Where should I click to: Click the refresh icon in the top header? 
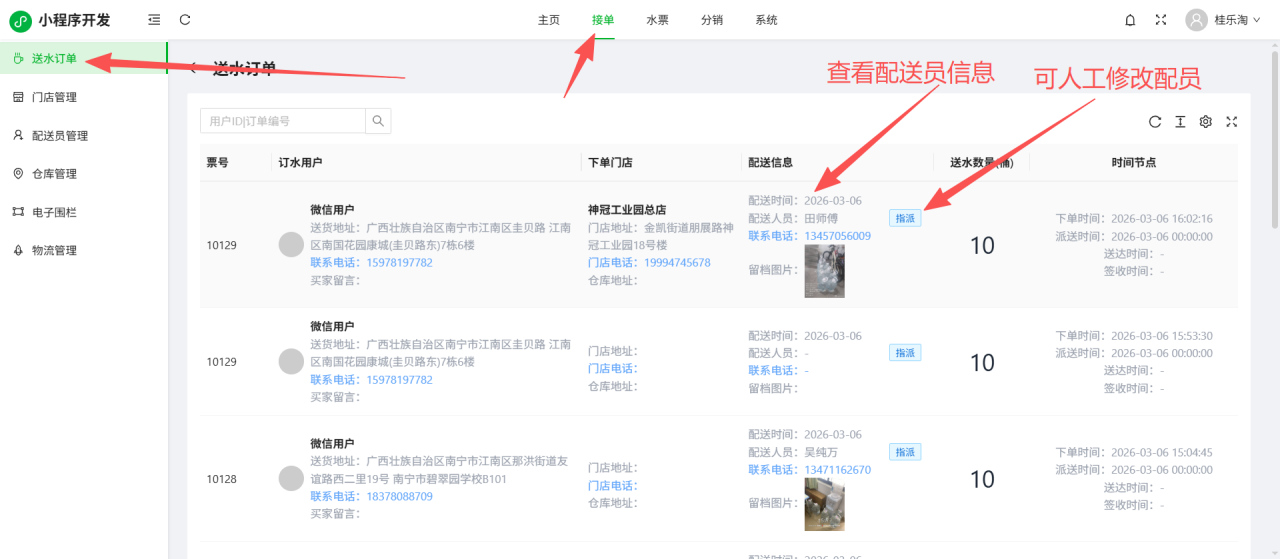[x=185, y=20]
